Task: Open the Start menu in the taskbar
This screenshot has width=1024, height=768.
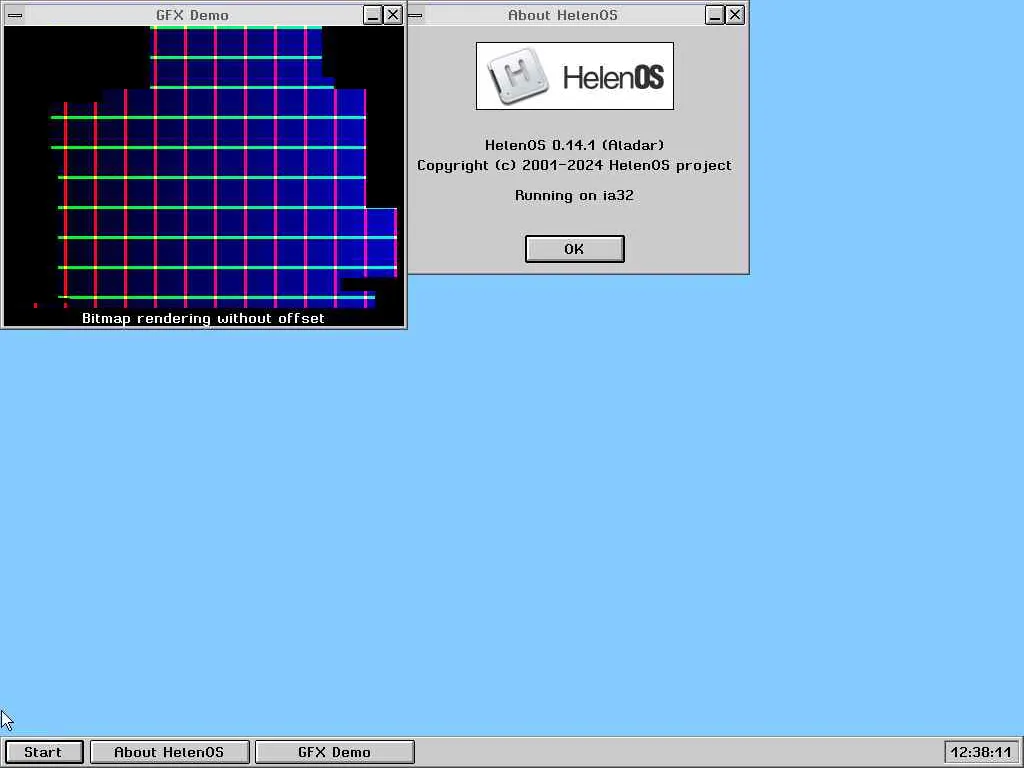Action: click(44, 752)
